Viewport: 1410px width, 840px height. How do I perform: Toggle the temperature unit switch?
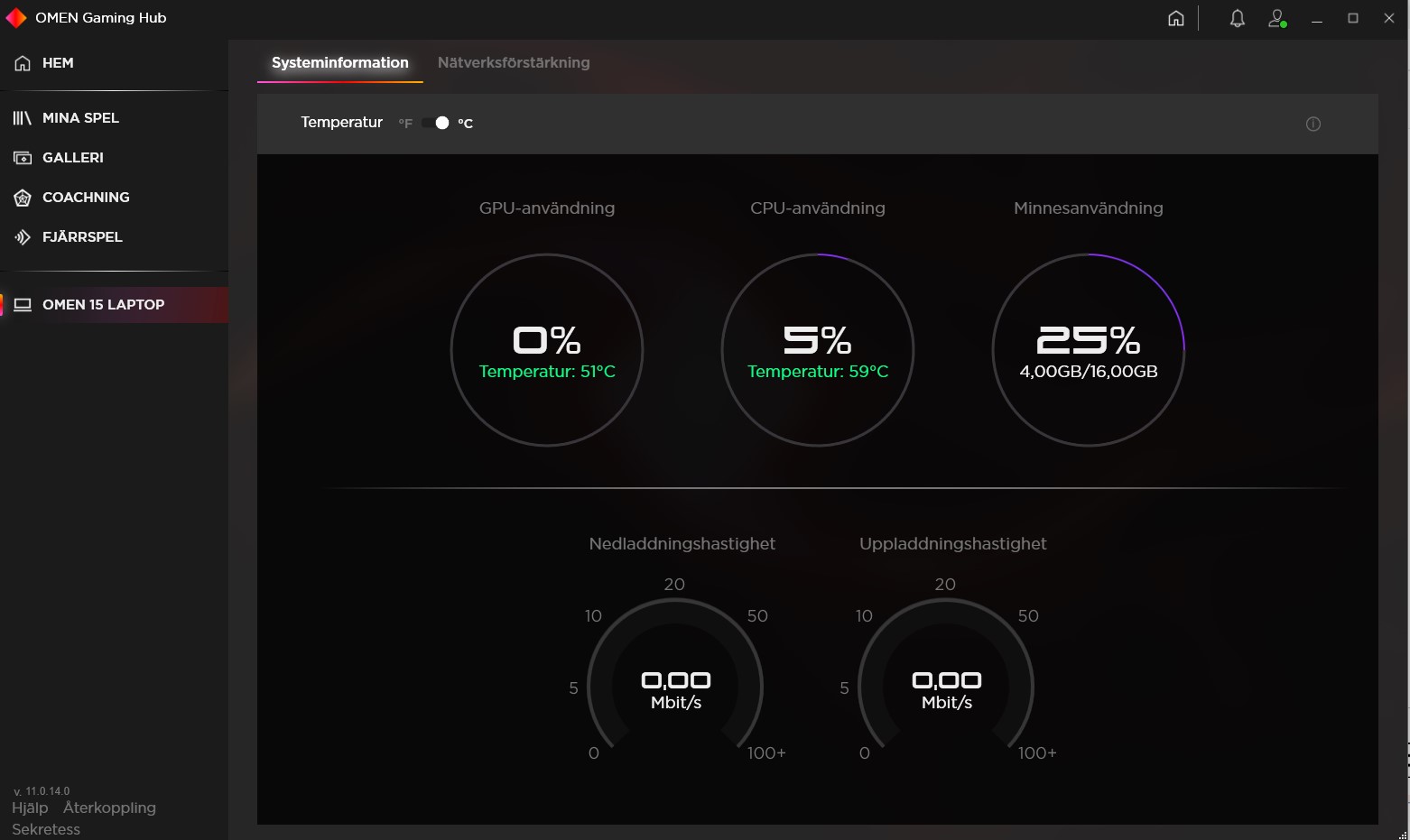point(435,123)
